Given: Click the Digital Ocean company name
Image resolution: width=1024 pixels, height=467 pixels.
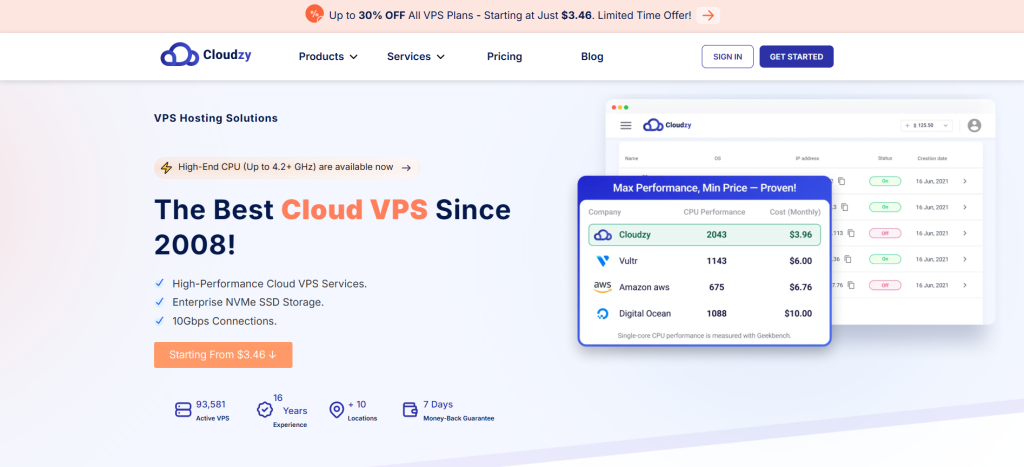Looking at the screenshot, I should [x=645, y=314].
